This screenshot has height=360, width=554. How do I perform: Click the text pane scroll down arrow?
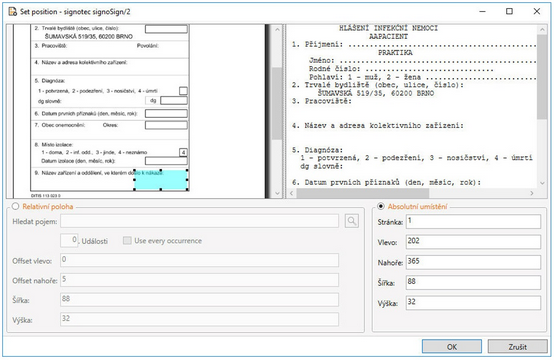[x=542, y=183]
